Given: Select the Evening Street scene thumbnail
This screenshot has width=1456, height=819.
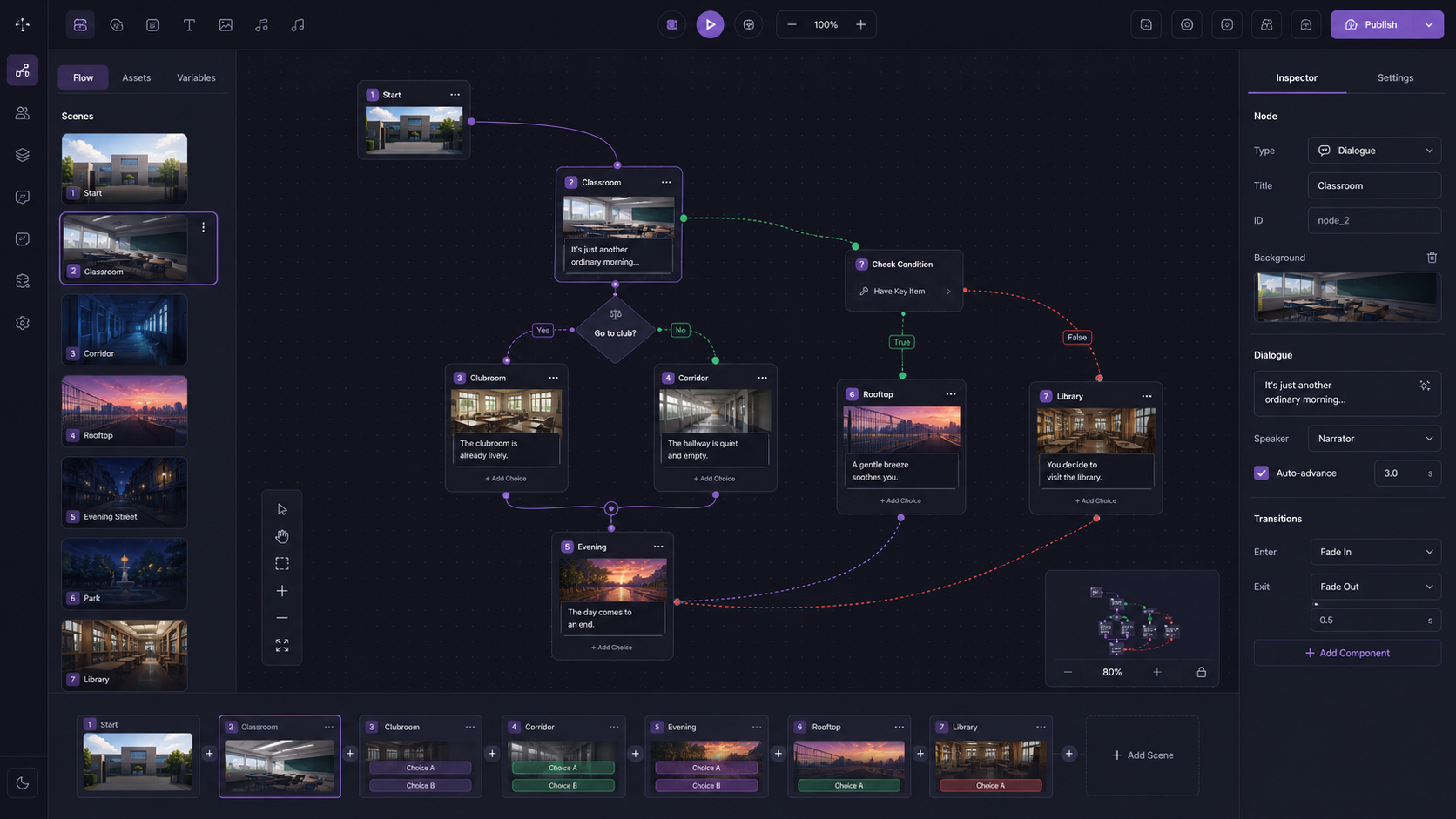Looking at the screenshot, I should click(x=125, y=493).
